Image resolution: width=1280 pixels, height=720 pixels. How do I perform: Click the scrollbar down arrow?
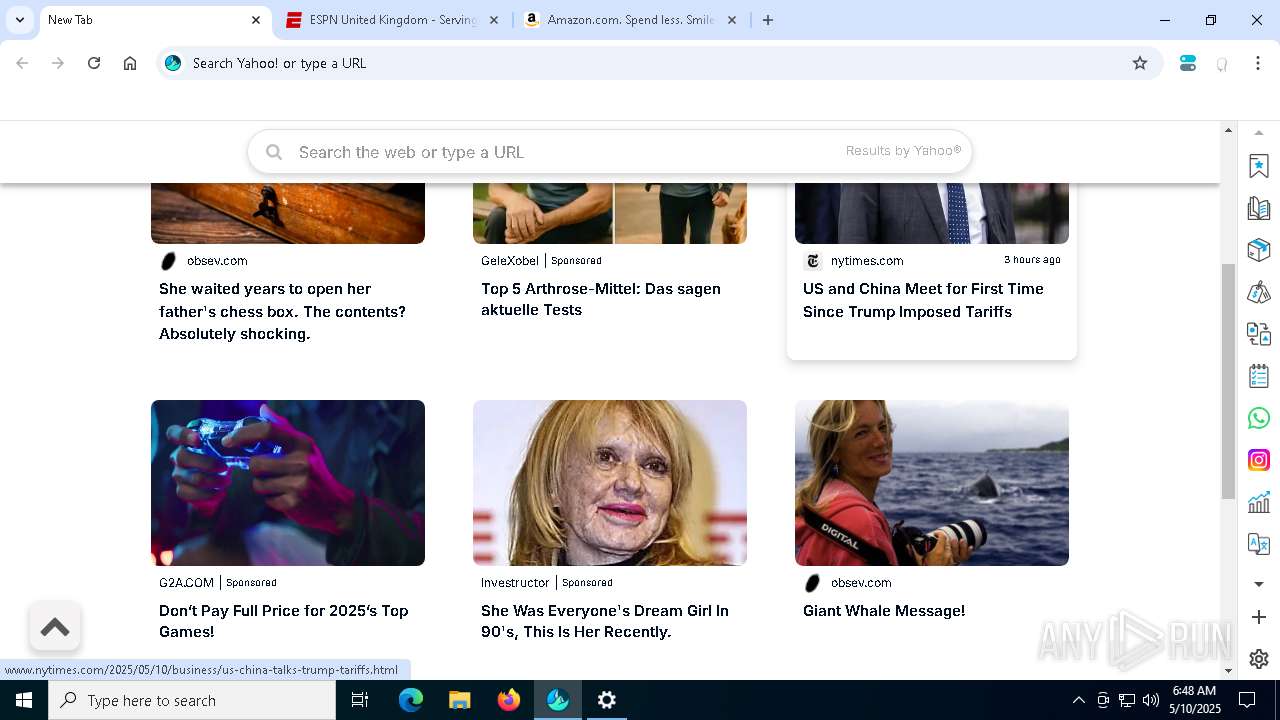[1228, 671]
